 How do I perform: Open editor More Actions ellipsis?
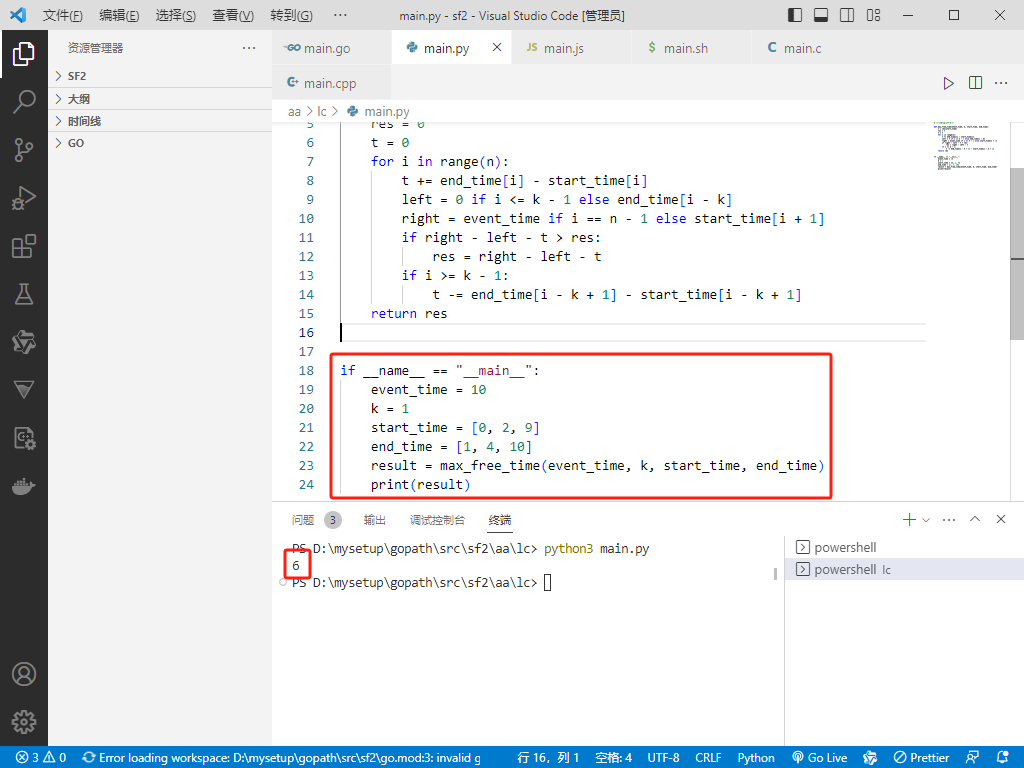(x=1001, y=83)
